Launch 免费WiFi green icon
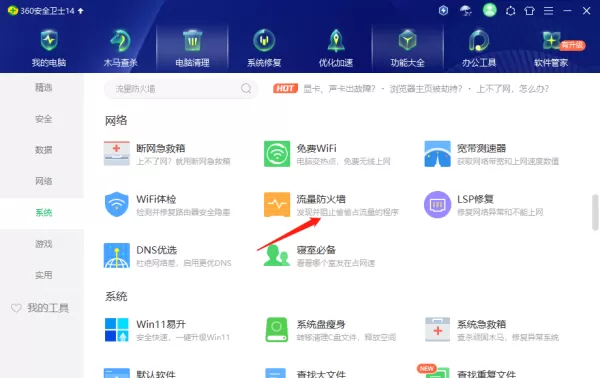 [x=277, y=153]
